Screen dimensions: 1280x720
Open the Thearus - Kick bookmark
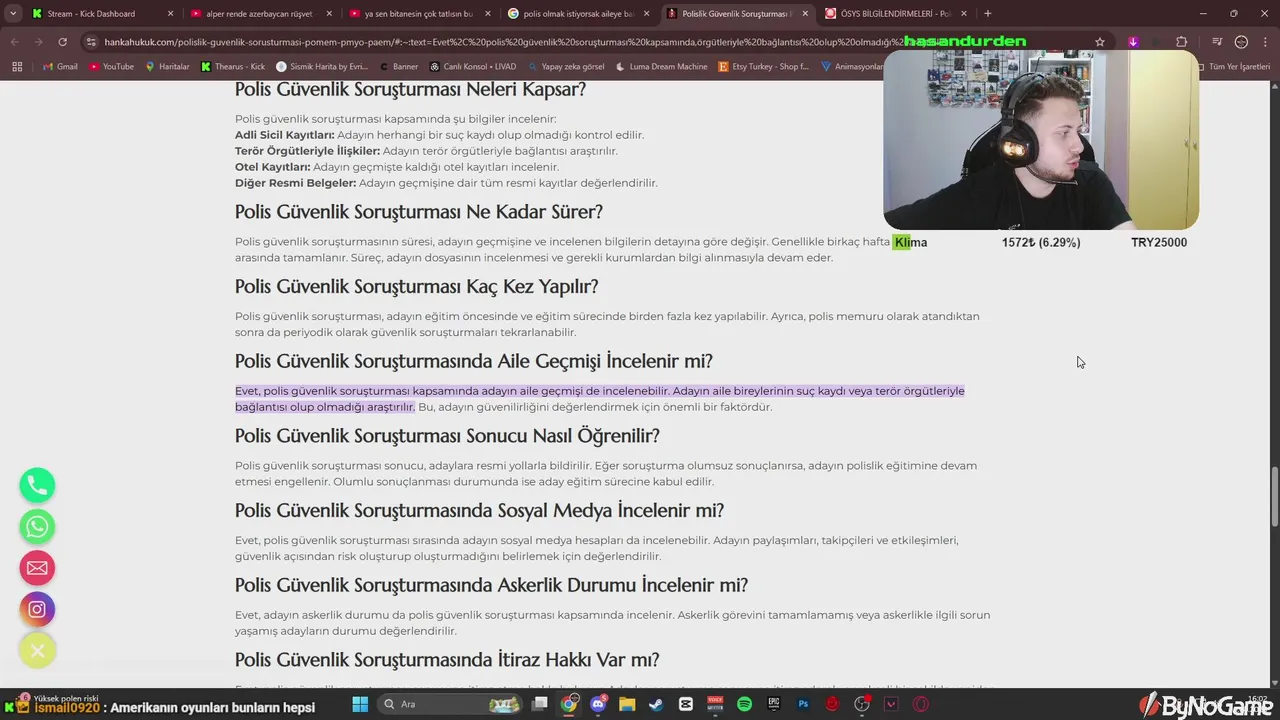(x=233, y=66)
